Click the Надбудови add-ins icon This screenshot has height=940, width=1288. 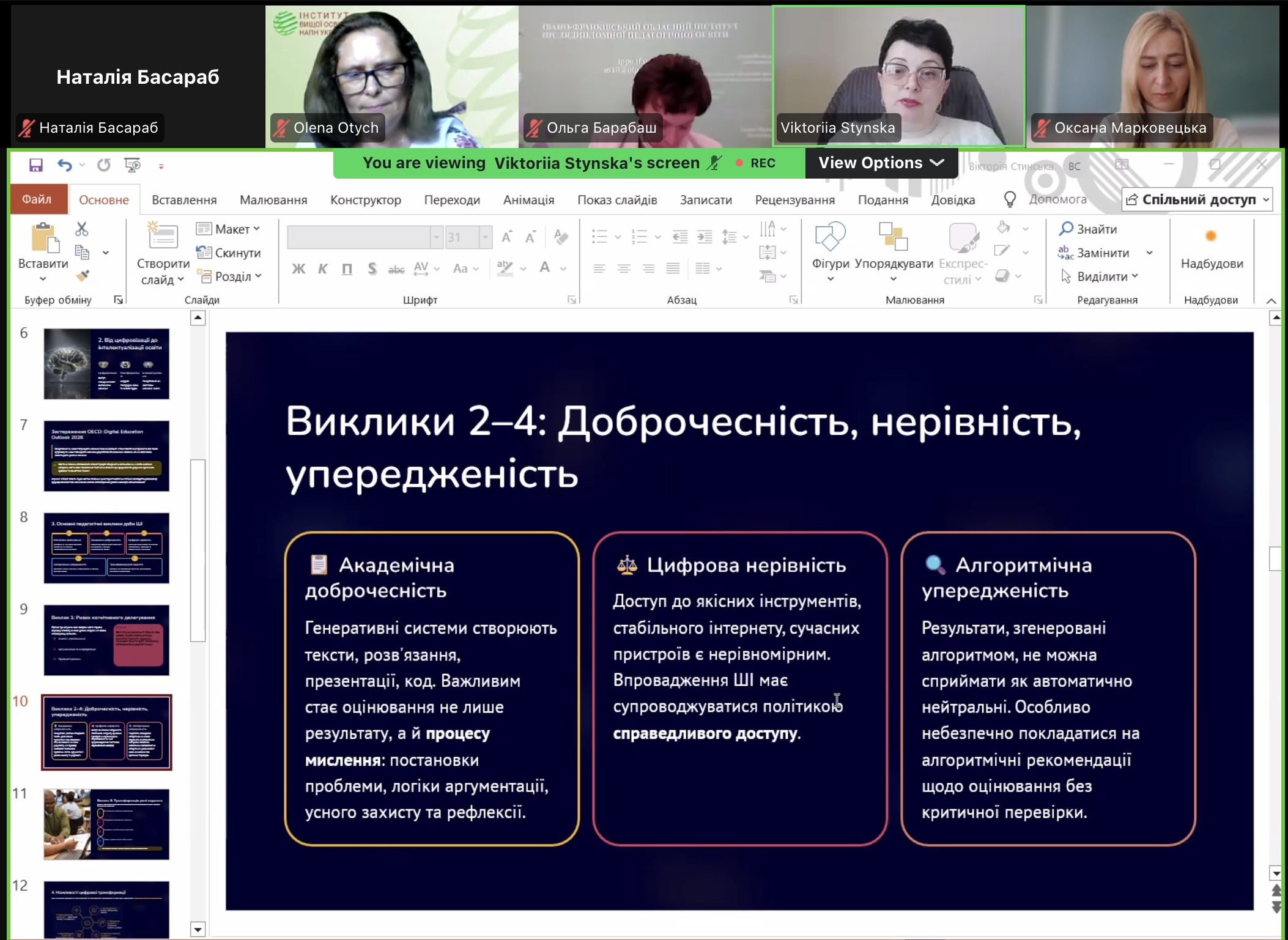[1211, 236]
